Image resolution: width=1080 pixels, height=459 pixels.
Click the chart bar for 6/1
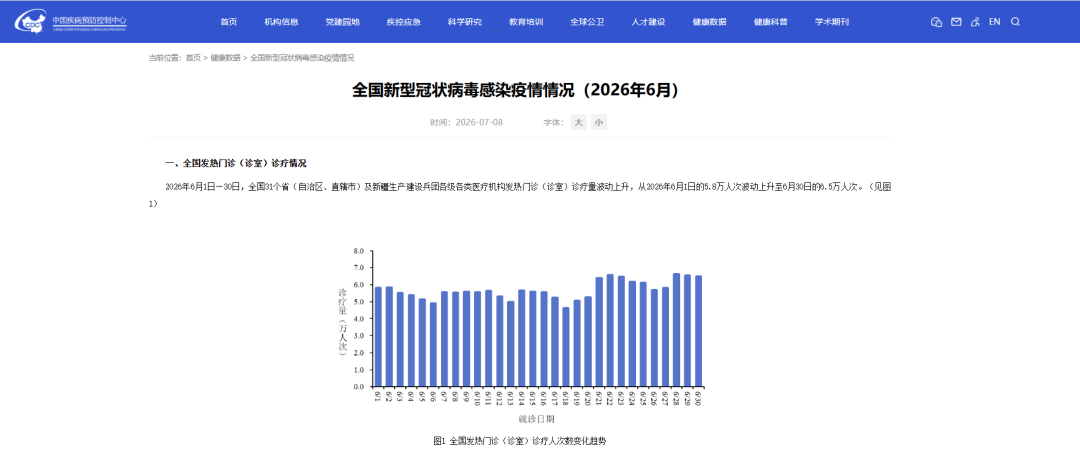pyautogui.click(x=378, y=337)
